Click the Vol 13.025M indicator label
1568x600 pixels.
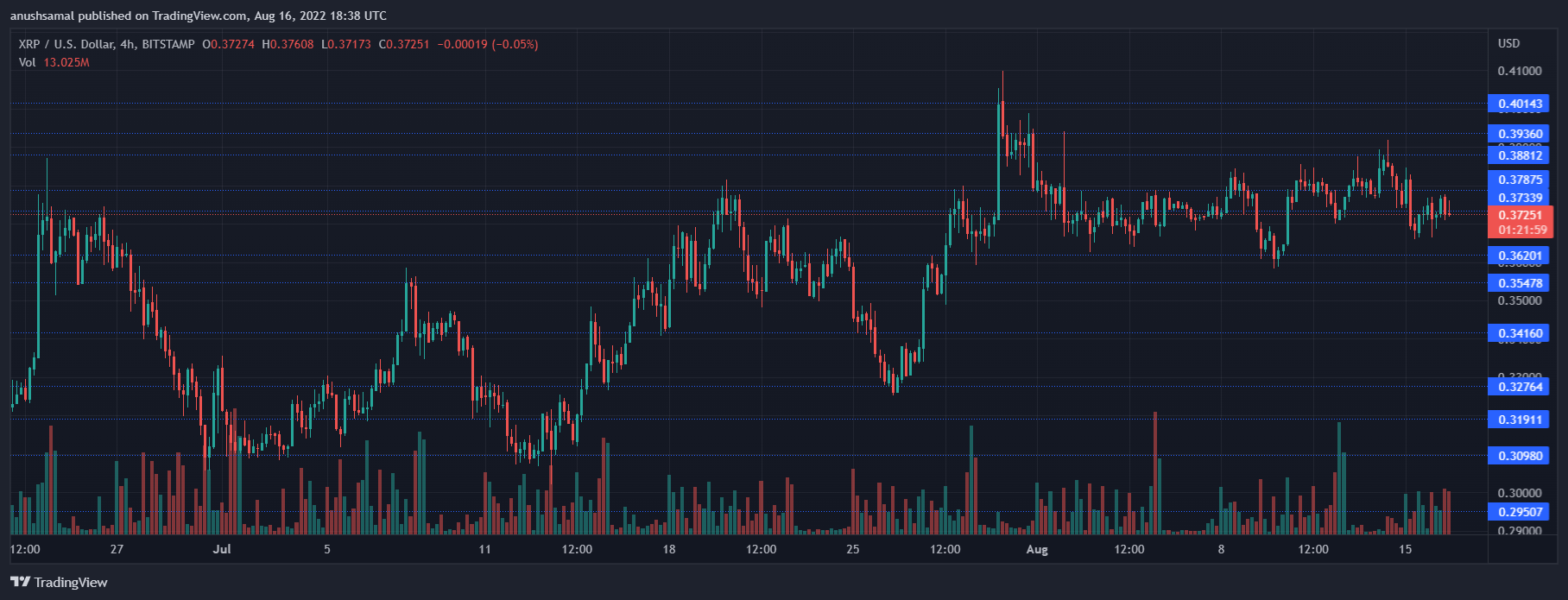54,62
